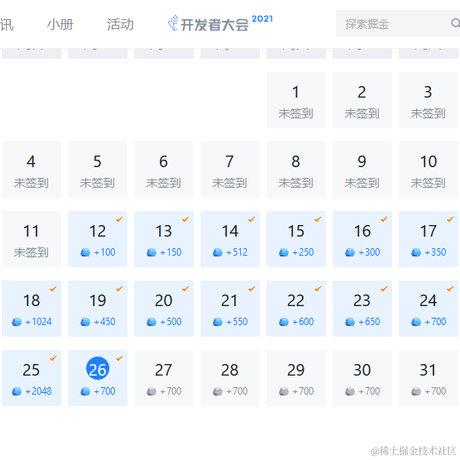The height and width of the screenshot is (460, 460).
Task: Click 未签到 under day 11
Action: 31,252
